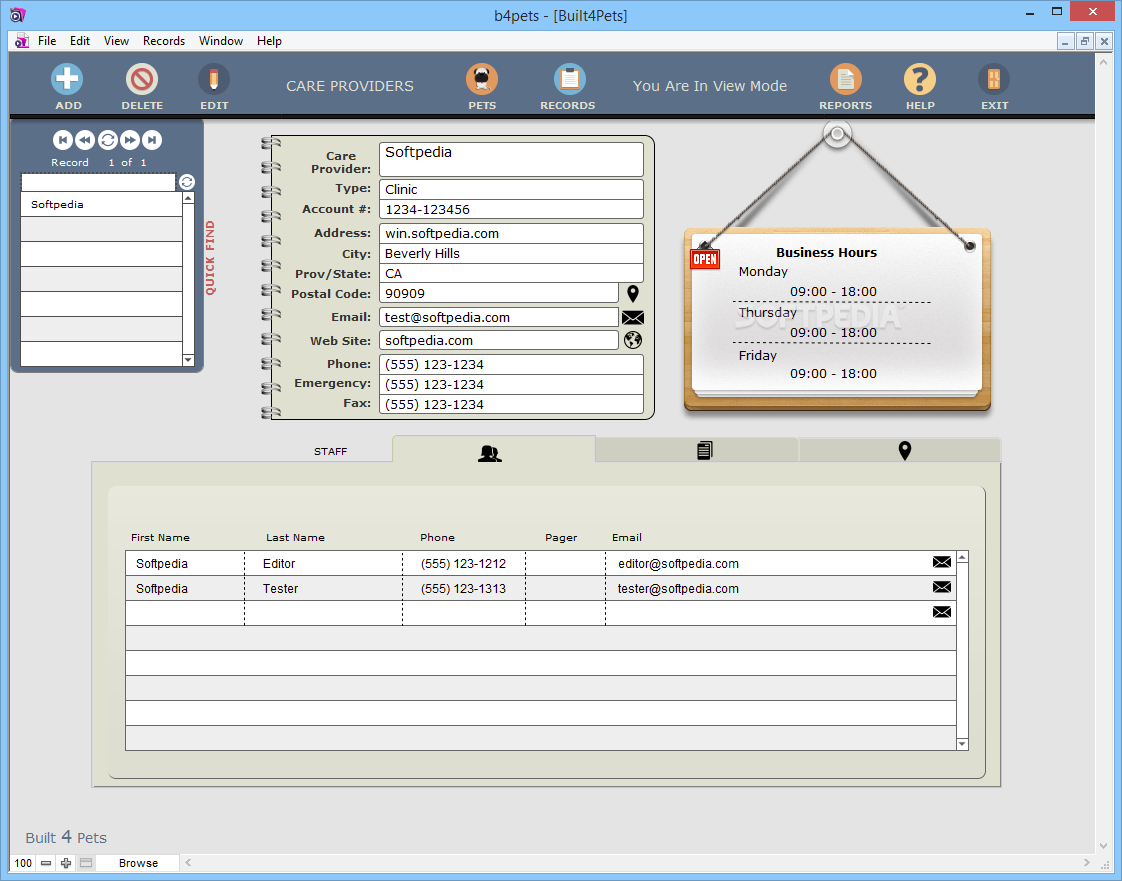Click the City field Beverly Hills

(x=511, y=253)
